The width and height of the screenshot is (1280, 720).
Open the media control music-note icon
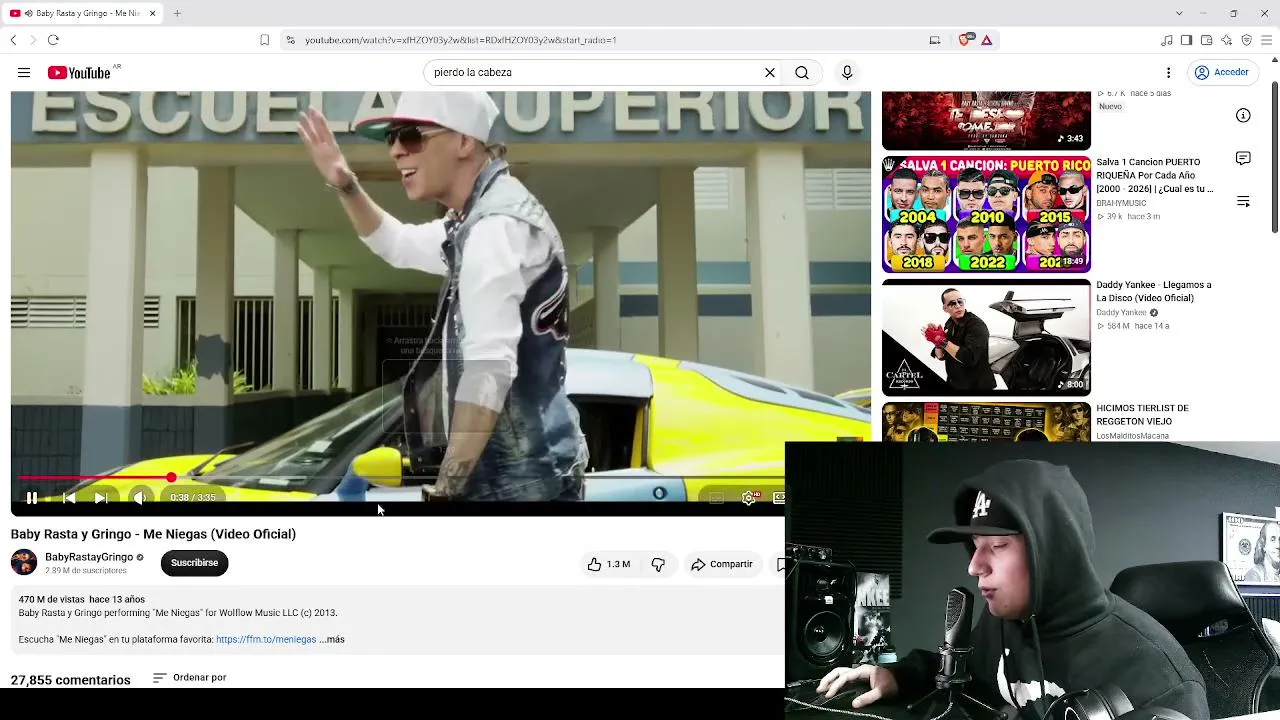pos(1167,40)
